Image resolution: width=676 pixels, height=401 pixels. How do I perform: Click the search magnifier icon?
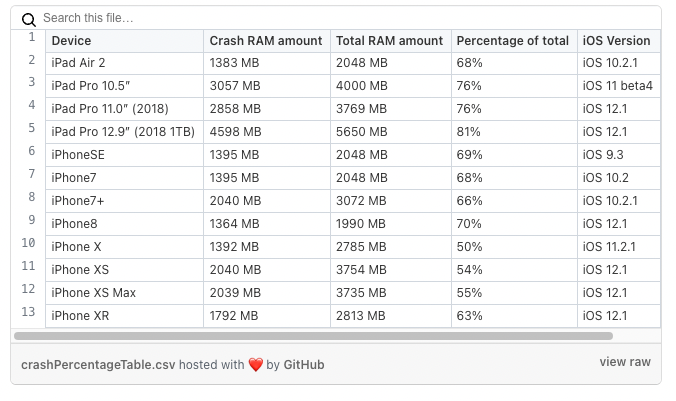[28, 19]
